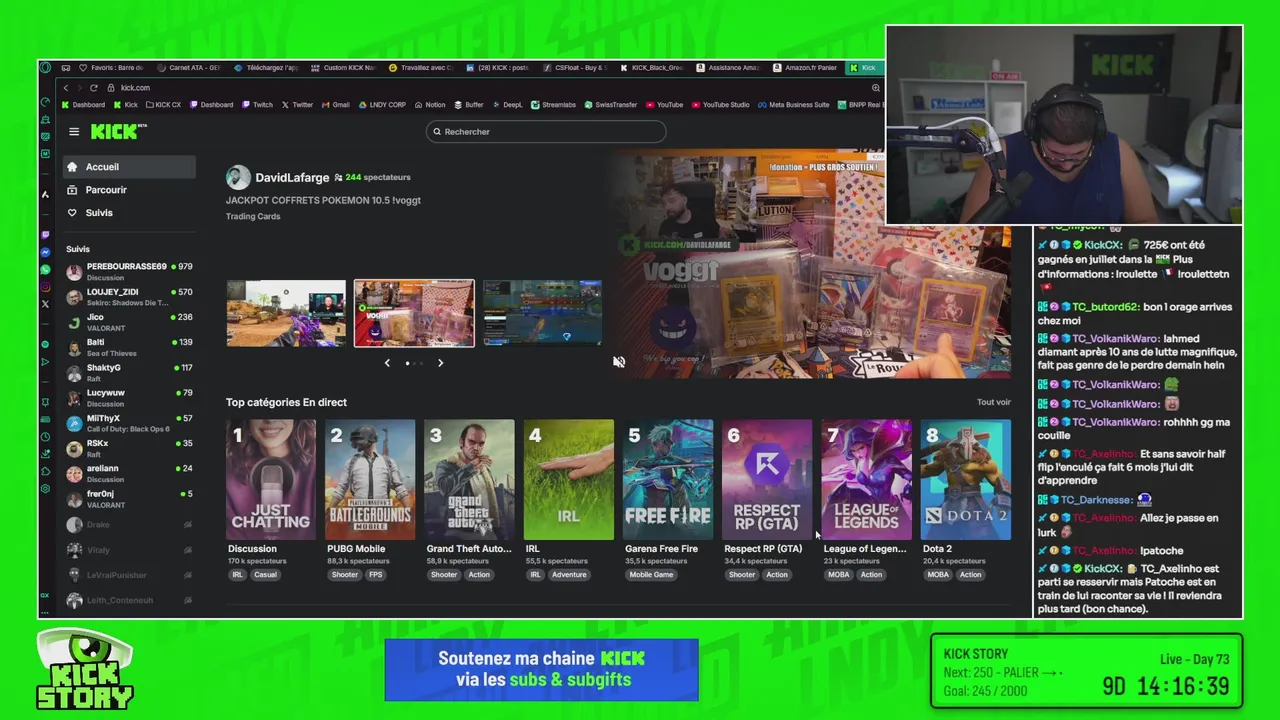Viewport: 1280px width, 720px height.
Task: Open the sidebar settings gear icon
Action: [x=45, y=488]
